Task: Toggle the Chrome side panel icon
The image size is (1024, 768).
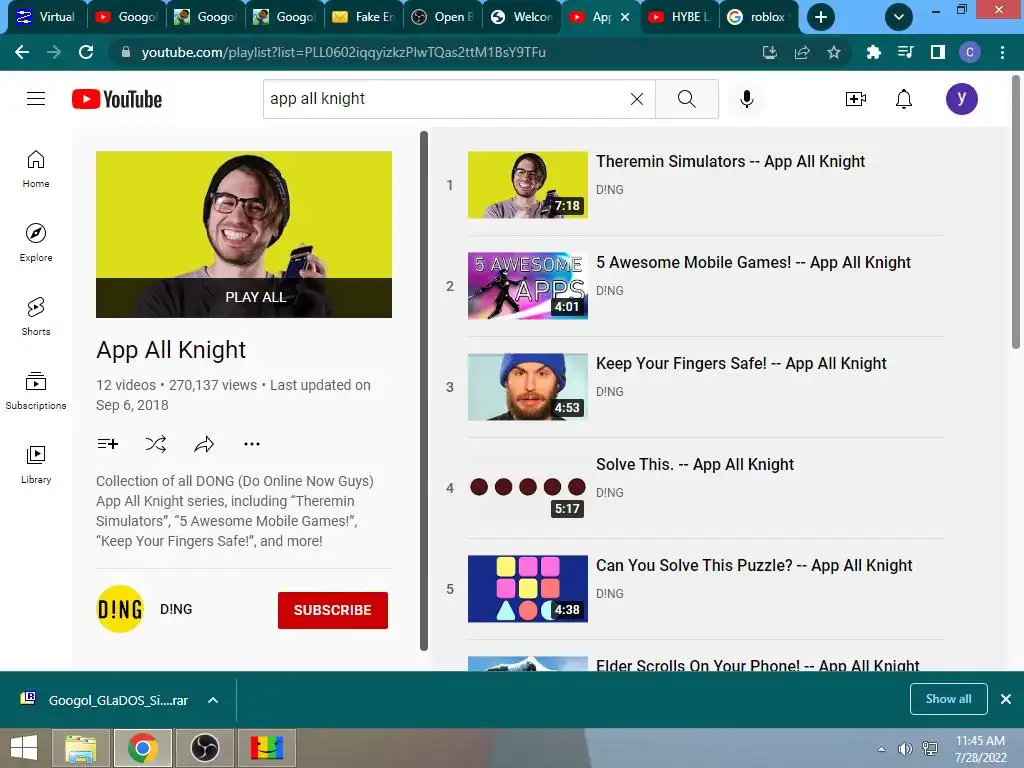Action: tap(938, 52)
